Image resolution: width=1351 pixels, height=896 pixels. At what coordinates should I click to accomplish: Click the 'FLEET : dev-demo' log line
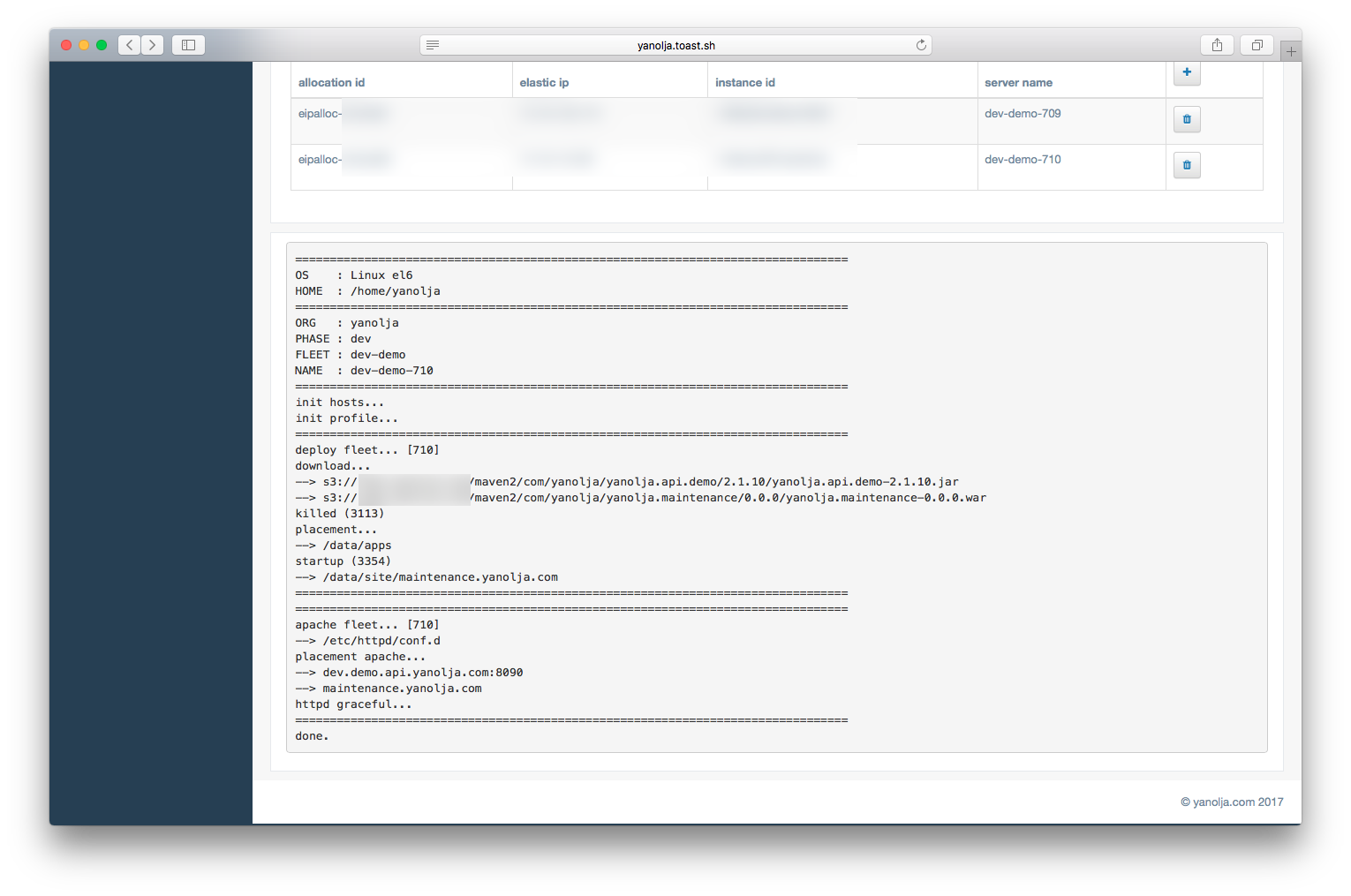tap(351, 355)
